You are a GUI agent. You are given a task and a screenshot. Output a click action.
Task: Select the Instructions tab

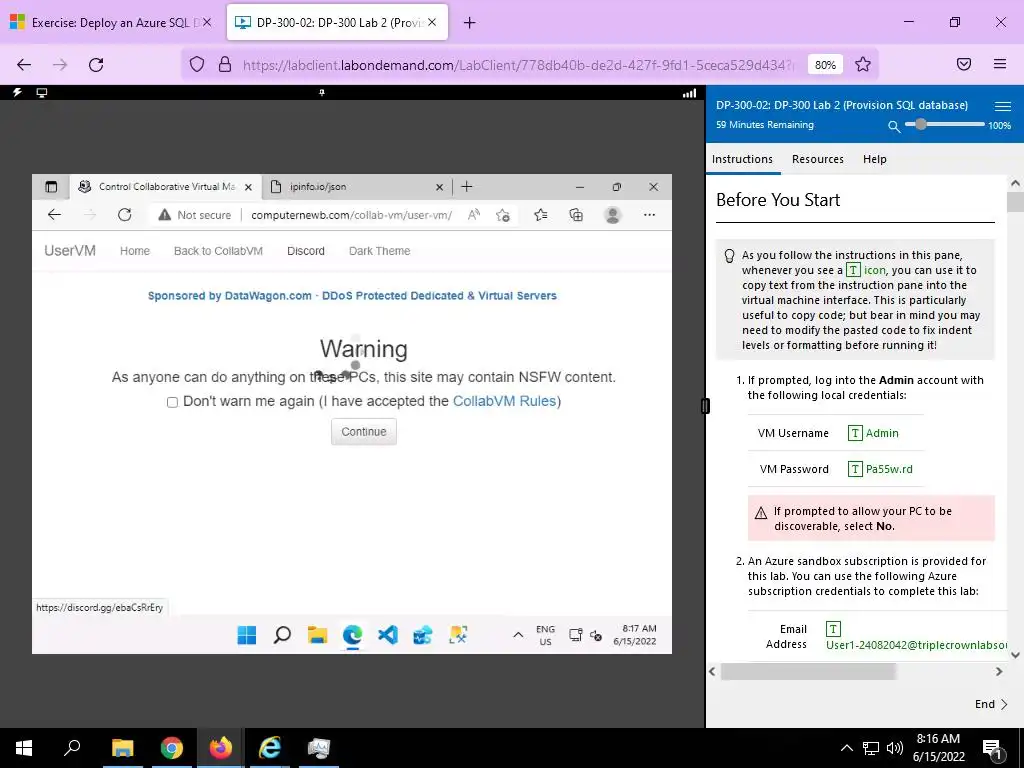click(743, 159)
